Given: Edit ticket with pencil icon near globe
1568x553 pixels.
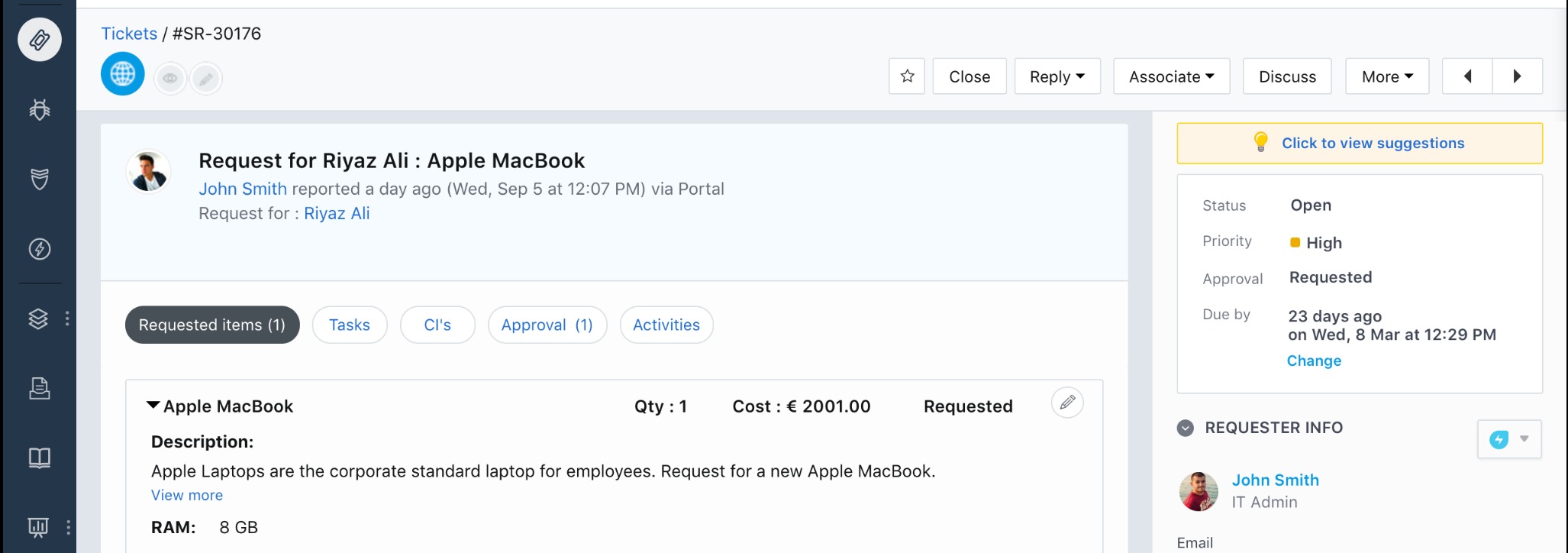Looking at the screenshot, I should pyautogui.click(x=206, y=78).
